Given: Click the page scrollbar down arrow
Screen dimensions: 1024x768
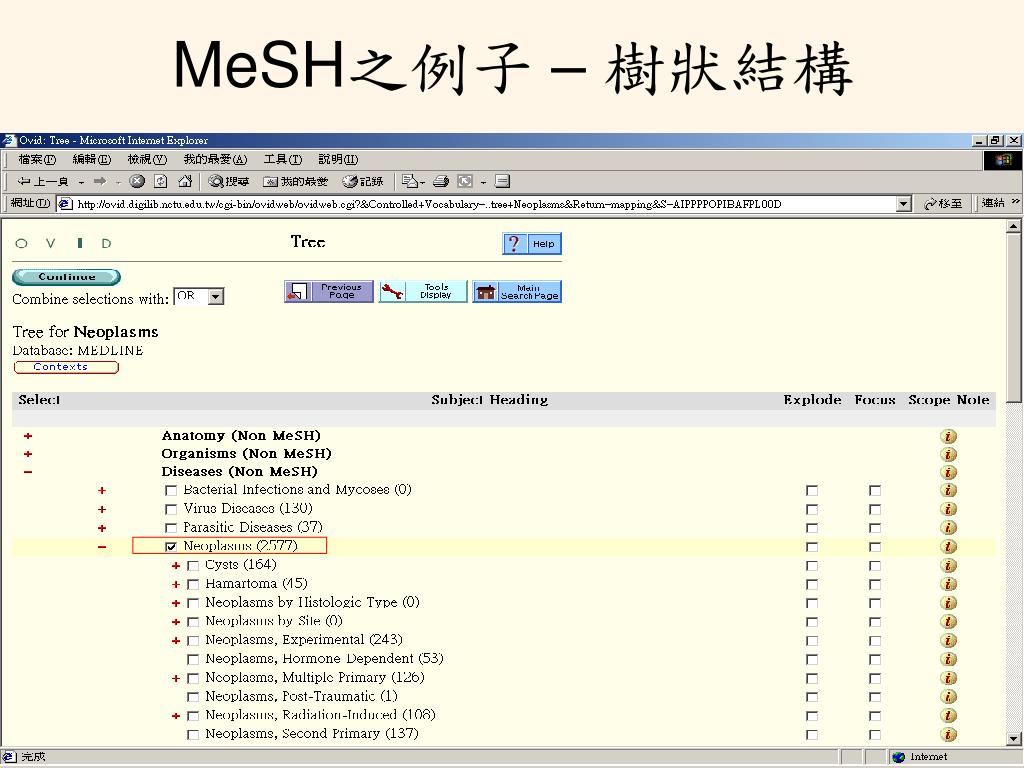Looking at the screenshot, I should (x=1014, y=739).
